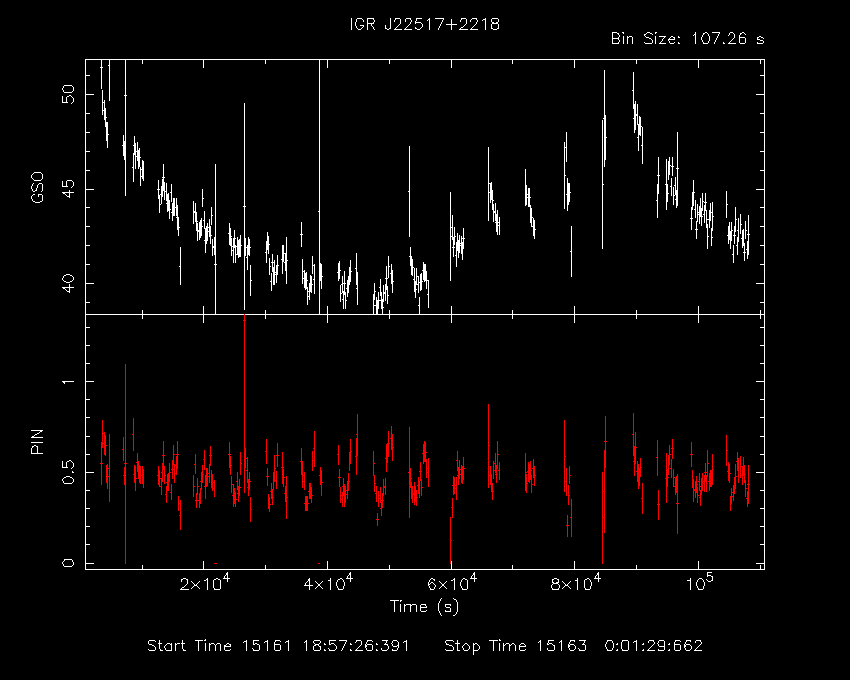Select the Bin Size: 107.26 s label
850x680 pixels.
[x=687, y=39]
